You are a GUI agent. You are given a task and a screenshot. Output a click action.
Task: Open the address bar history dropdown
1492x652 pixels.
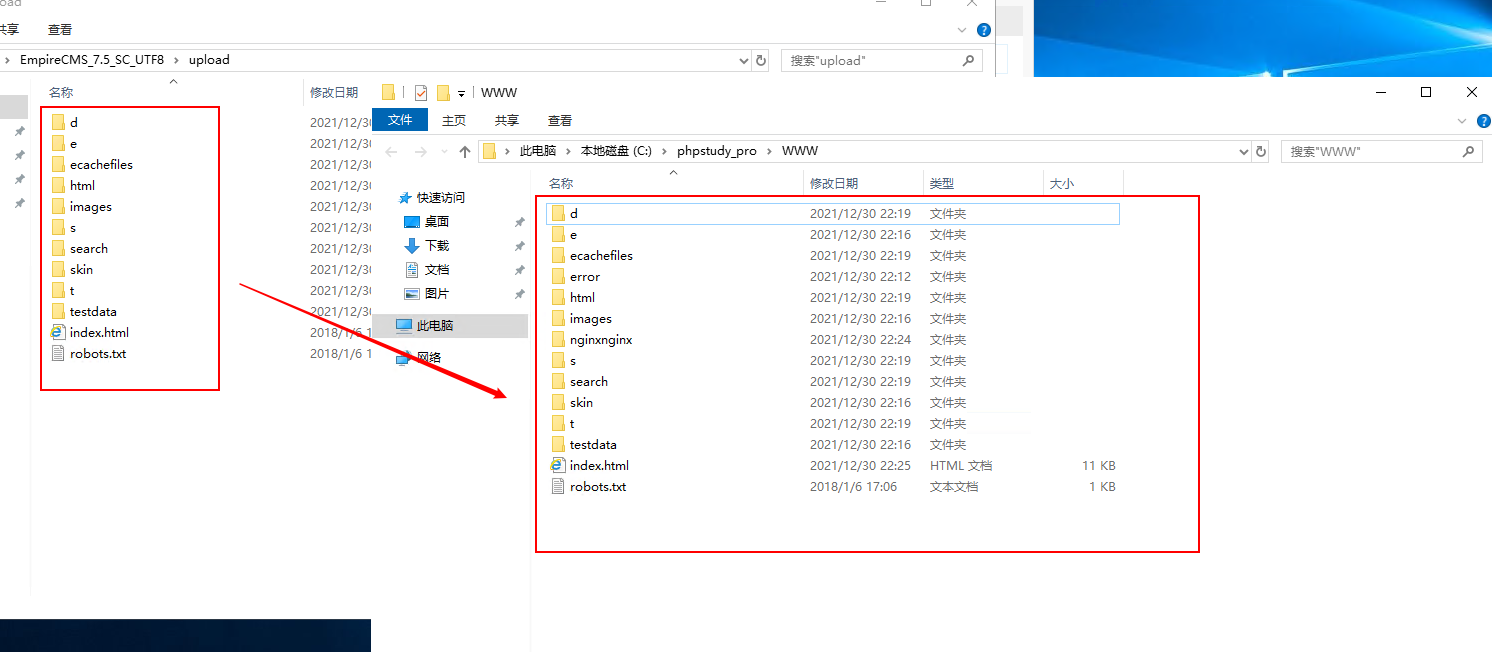(1244, 151)
